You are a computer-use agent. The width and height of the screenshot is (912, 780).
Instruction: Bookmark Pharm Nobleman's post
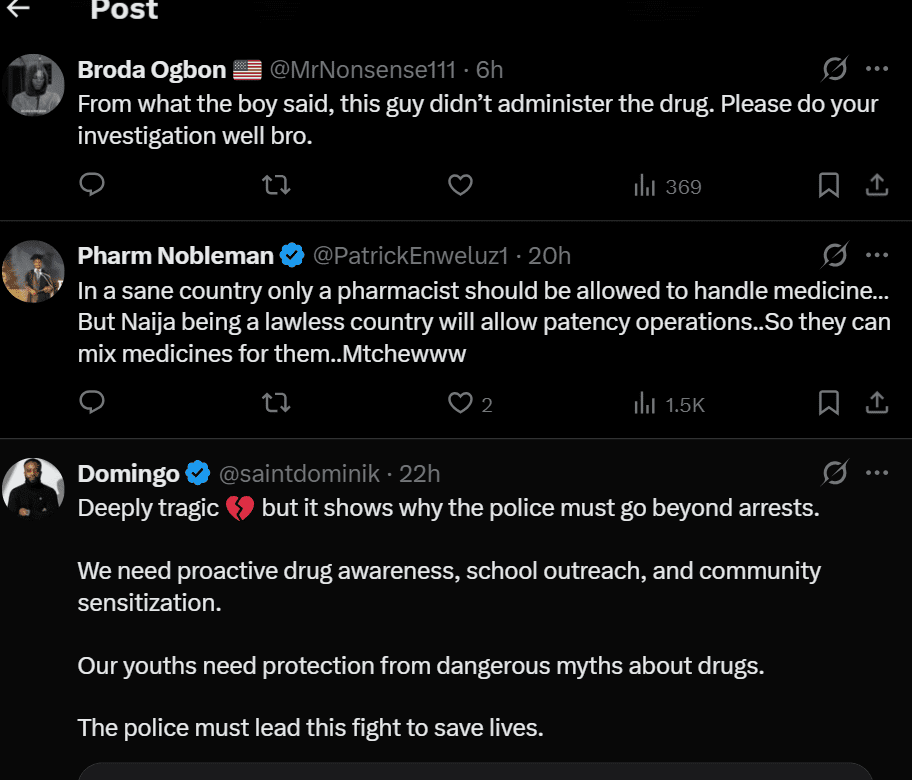point(829,403)
